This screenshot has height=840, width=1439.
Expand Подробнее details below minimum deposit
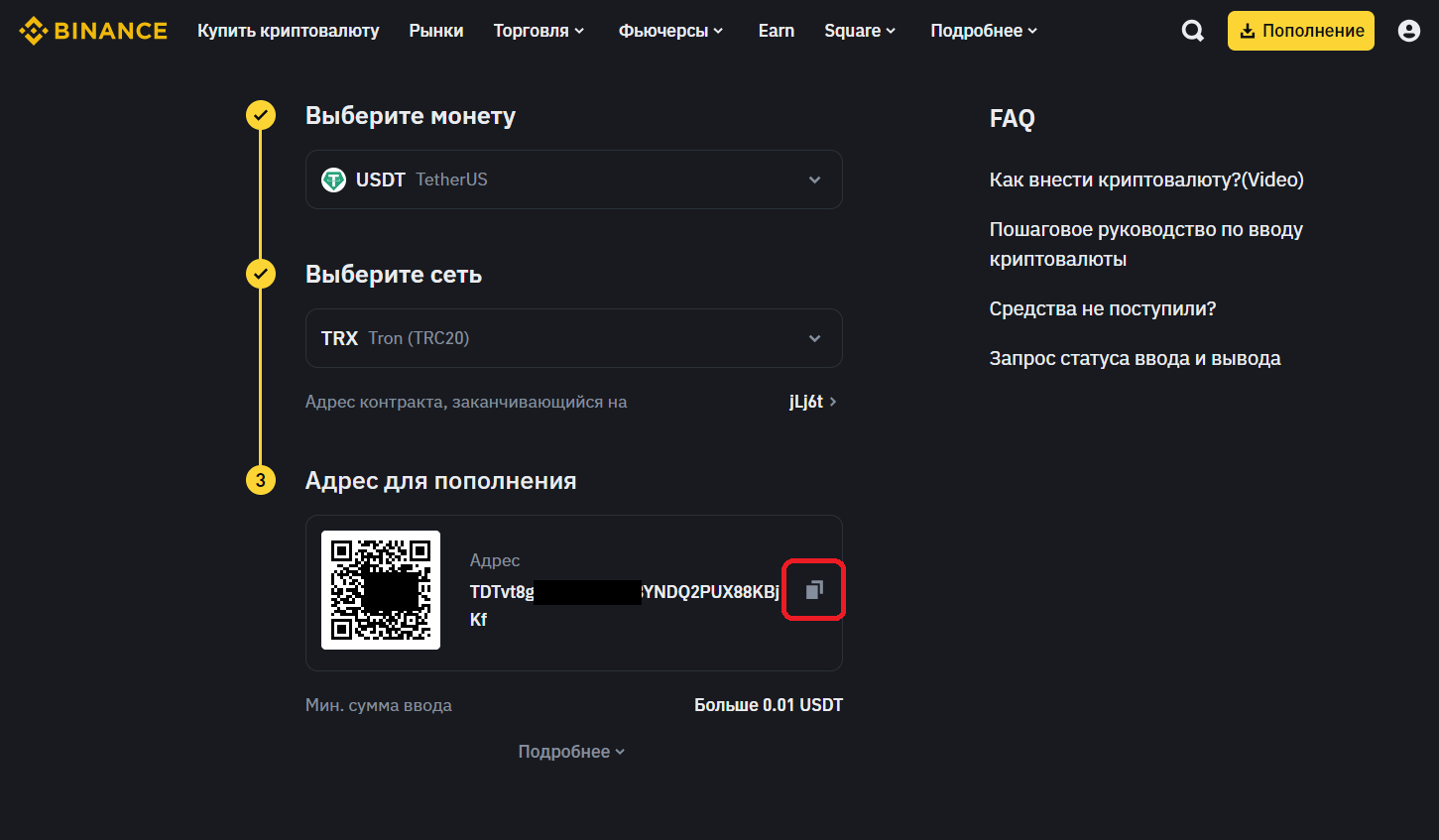click(x=571, y=752)
